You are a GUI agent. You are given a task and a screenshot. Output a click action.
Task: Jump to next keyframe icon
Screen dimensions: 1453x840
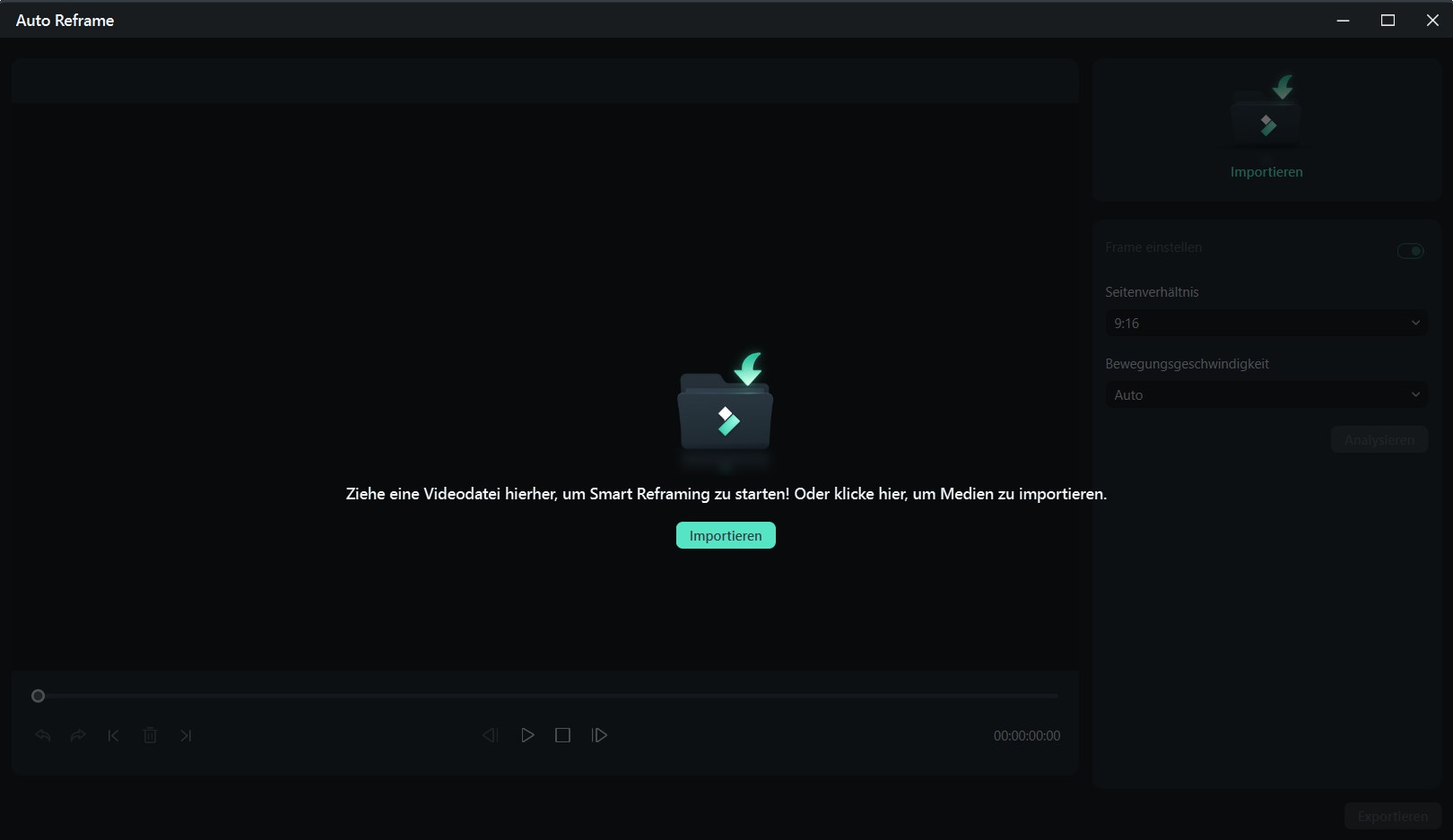tap(186, 735)
